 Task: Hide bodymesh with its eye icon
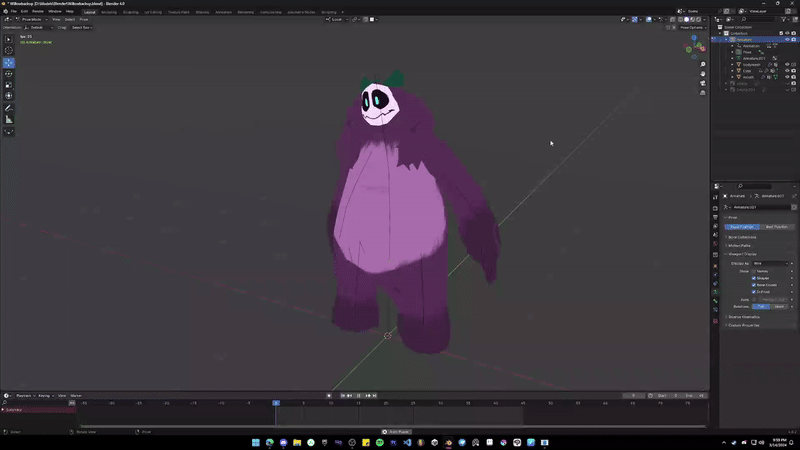click(x=787, y=65)
